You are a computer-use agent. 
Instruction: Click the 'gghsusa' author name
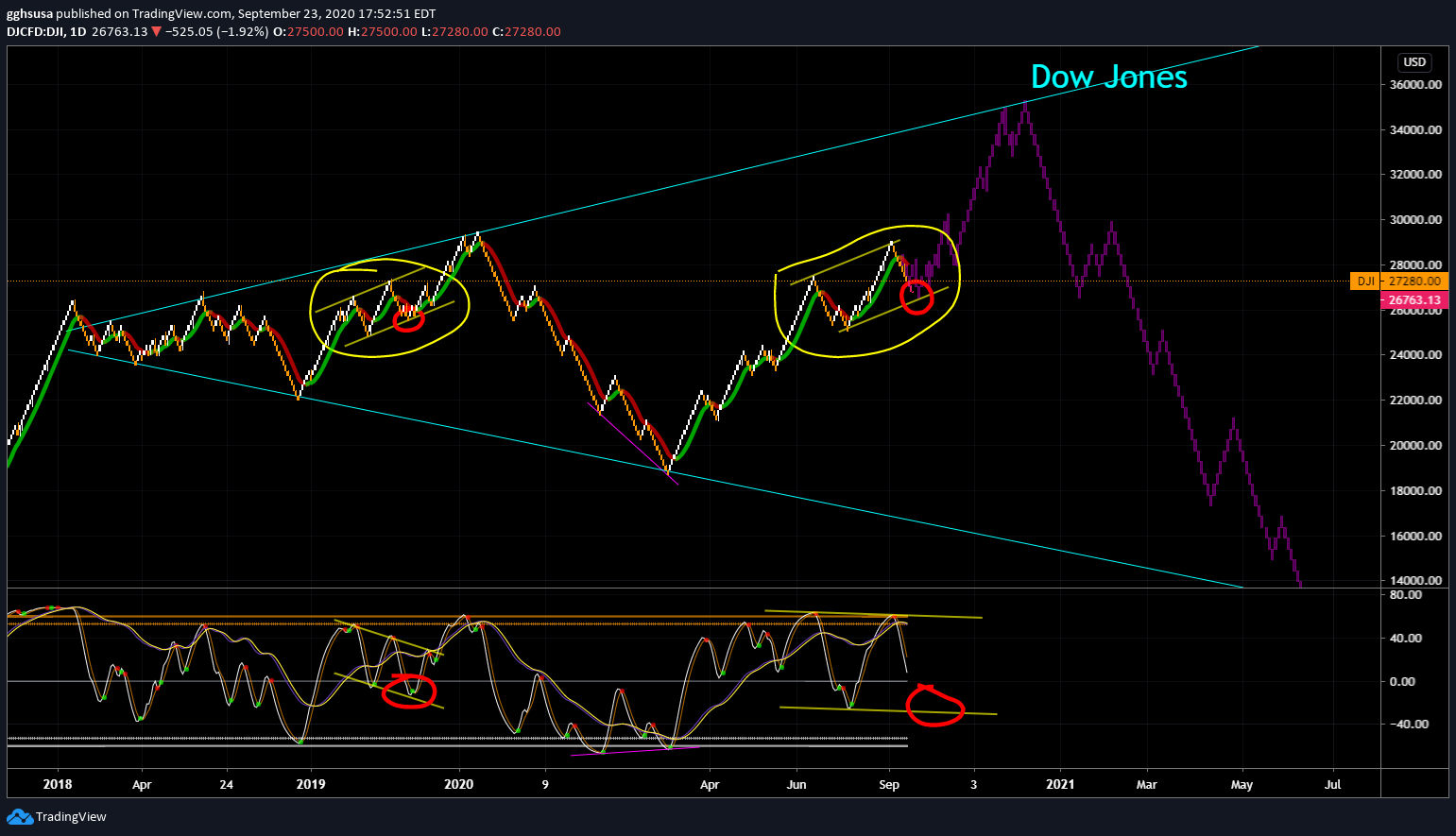pyautogui.click(x=29, y=14)
